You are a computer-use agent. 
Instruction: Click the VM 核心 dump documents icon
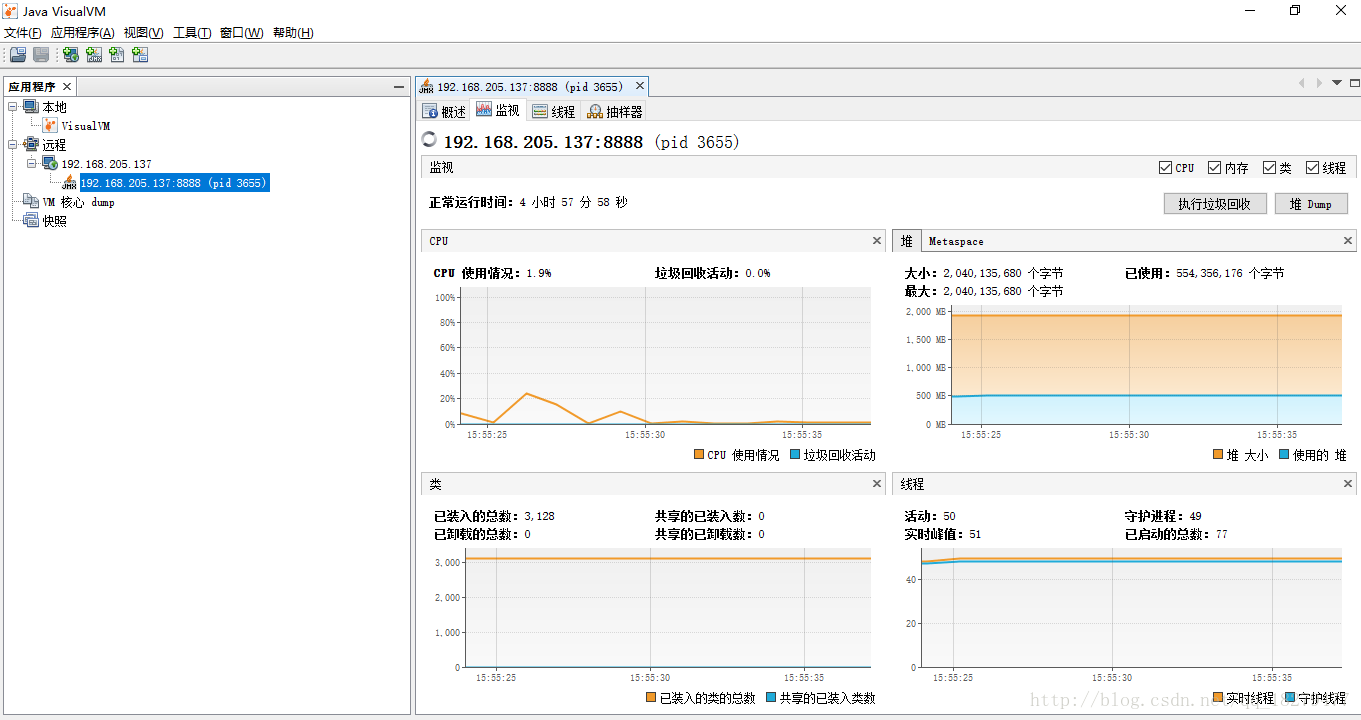point(31,202)
